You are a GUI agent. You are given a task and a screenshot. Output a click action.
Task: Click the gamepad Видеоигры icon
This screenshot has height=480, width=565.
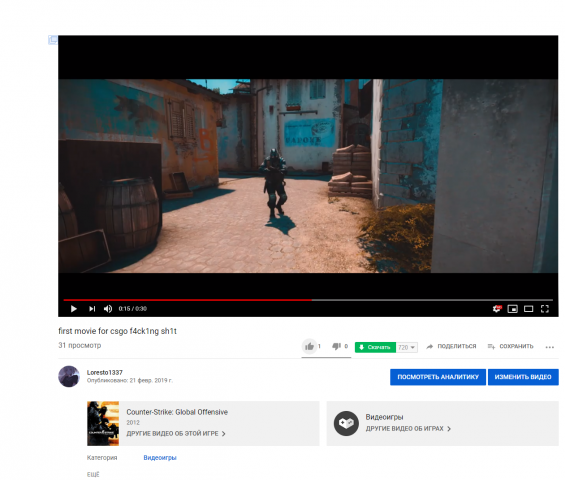[346, 423]
